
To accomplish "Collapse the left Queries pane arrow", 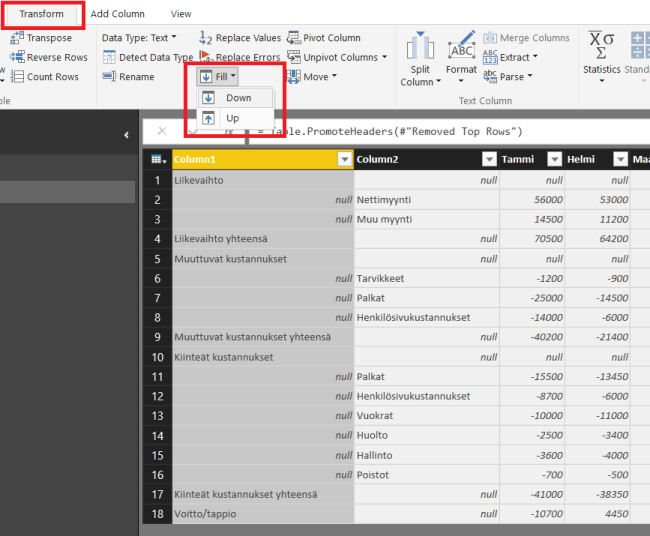I will [x=126, y=135].
